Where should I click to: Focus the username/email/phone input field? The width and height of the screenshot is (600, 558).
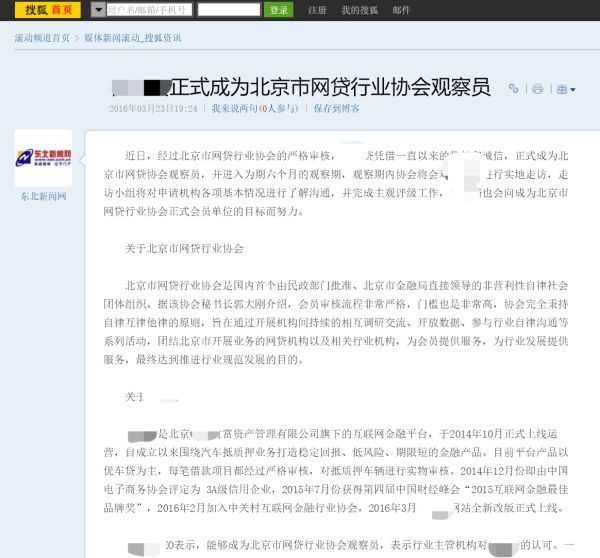[x=149, y=10]
